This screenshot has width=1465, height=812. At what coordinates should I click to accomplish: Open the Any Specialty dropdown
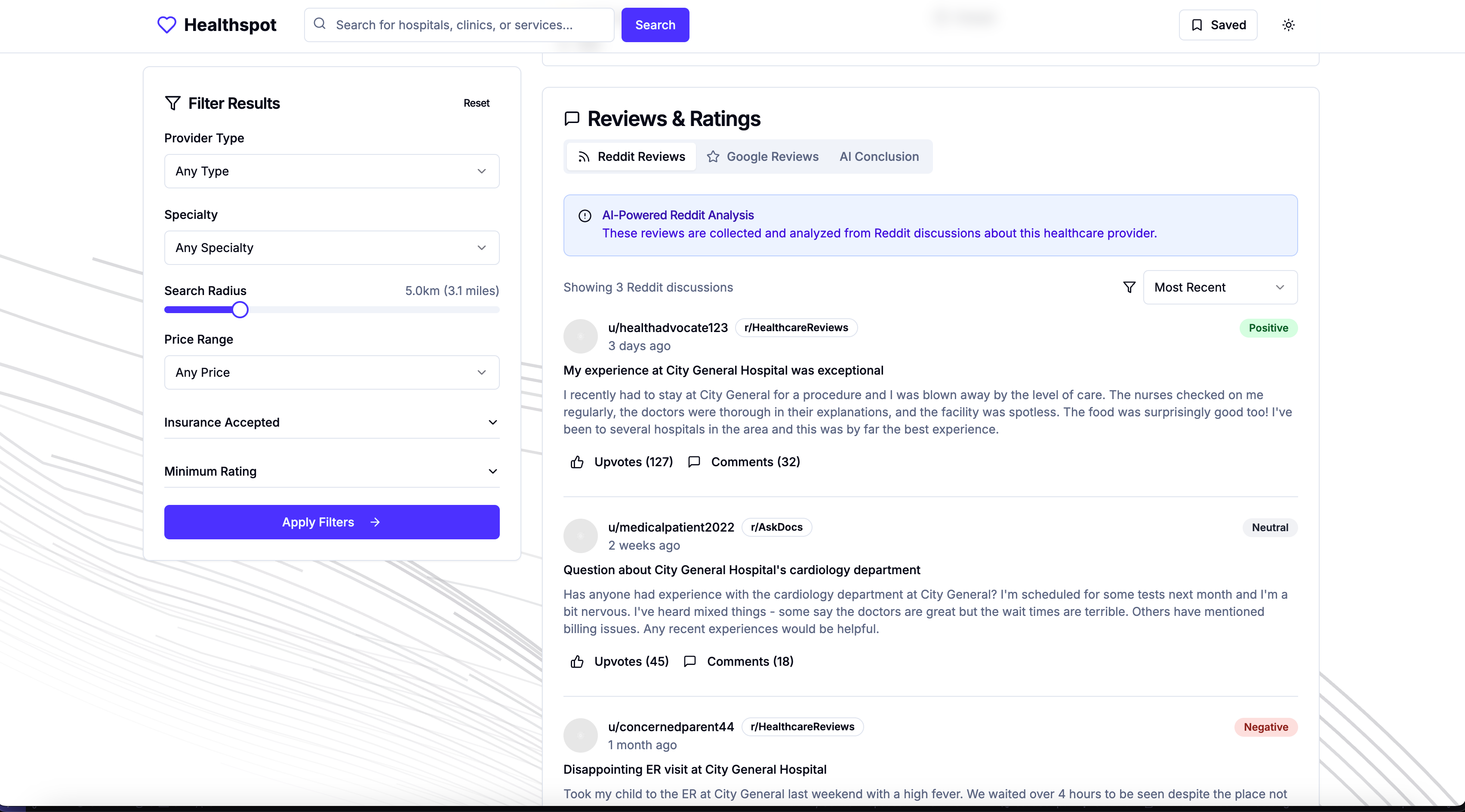point(332,248)
